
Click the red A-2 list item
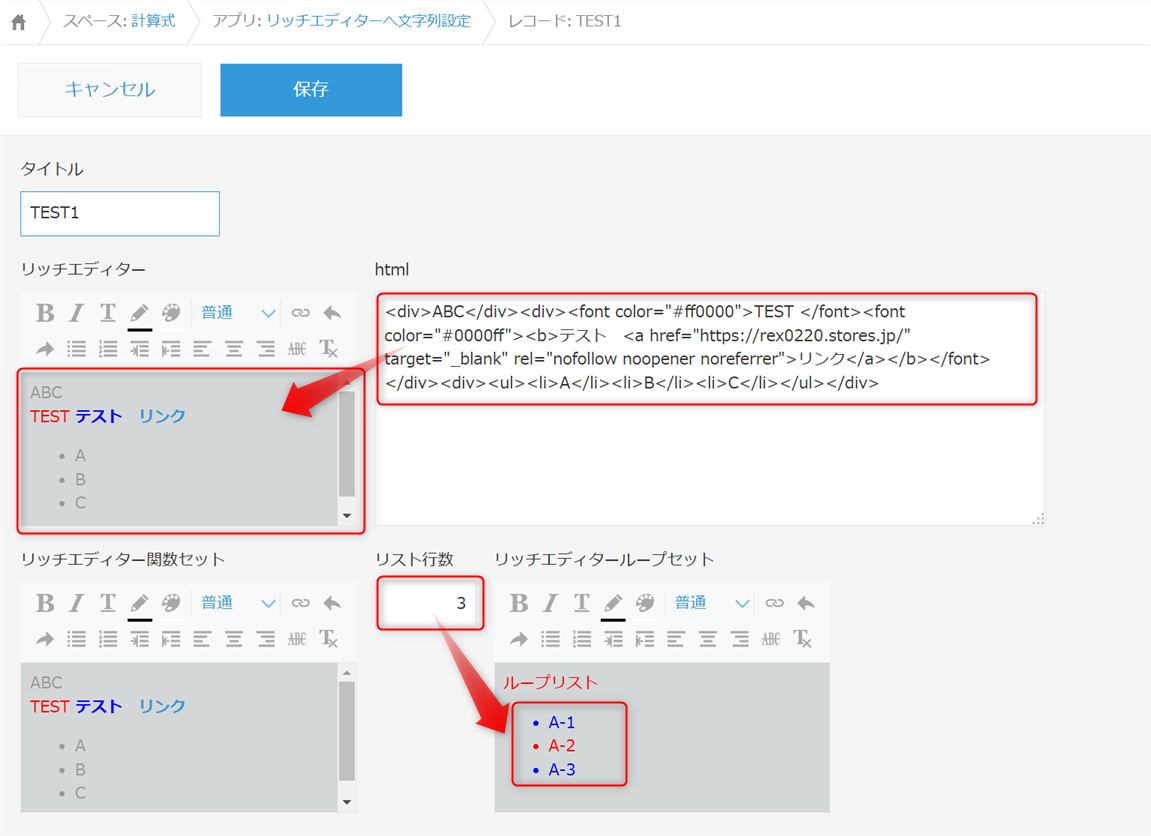pyautogui.click(x=562, y=746)
